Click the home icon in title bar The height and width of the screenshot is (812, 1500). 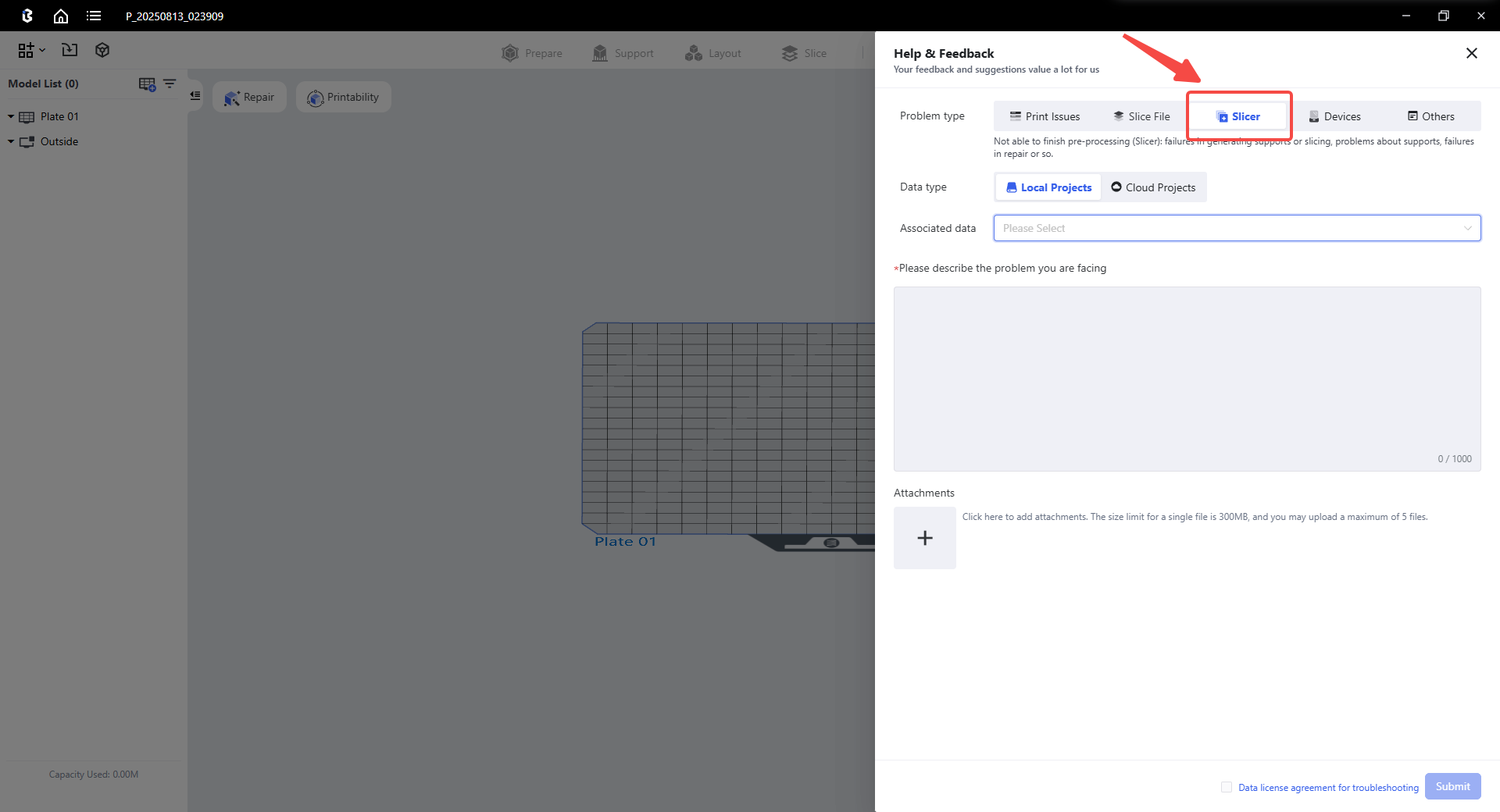[x=61, y=16]
